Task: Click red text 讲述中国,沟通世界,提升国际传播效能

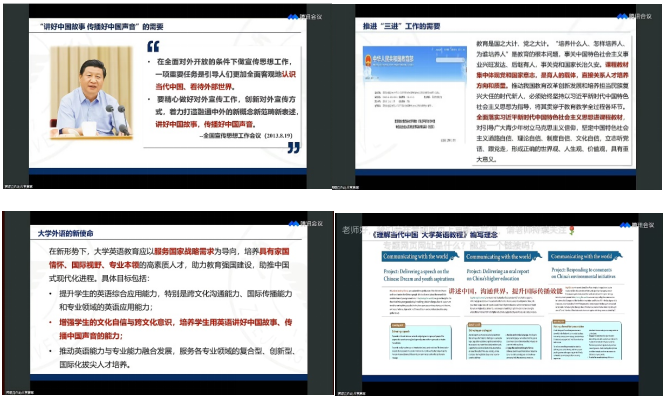Action: (506, 291)
